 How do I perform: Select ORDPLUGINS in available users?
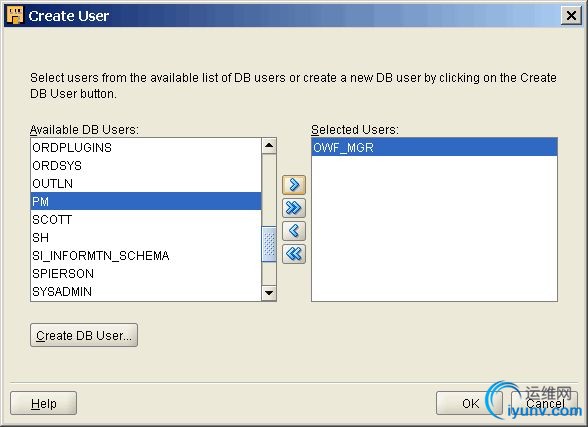click(146, 147)
